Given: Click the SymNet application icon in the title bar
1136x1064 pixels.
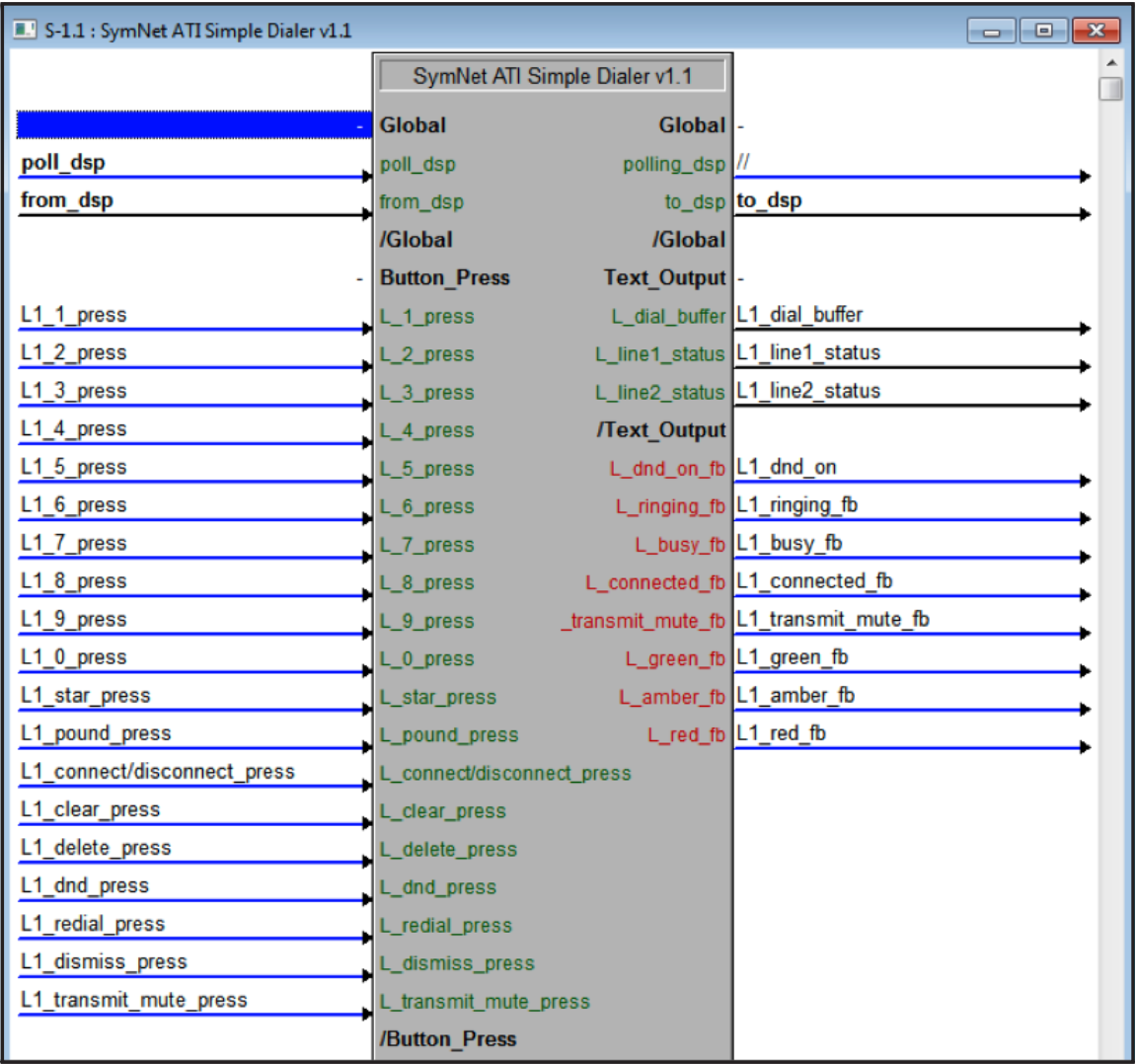Looking at the screenshot, I should [22, 30].
